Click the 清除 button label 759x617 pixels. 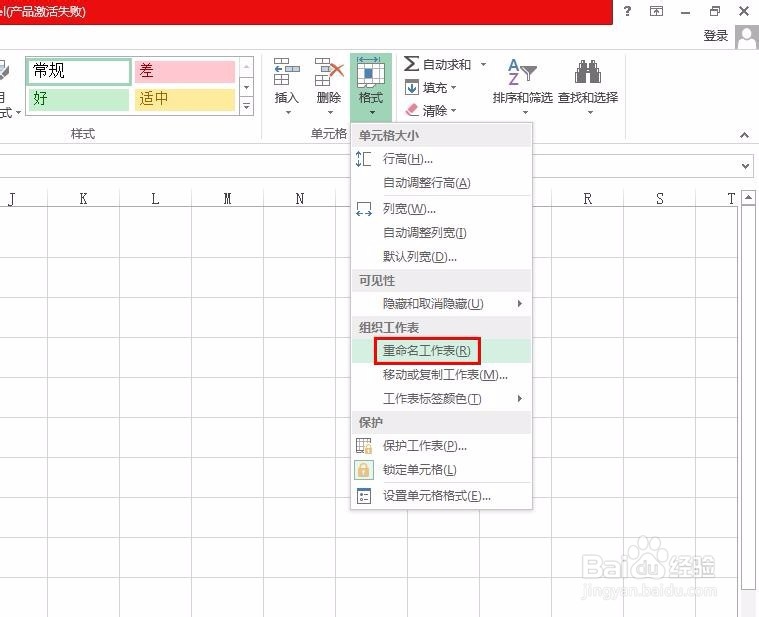(435, 110)
